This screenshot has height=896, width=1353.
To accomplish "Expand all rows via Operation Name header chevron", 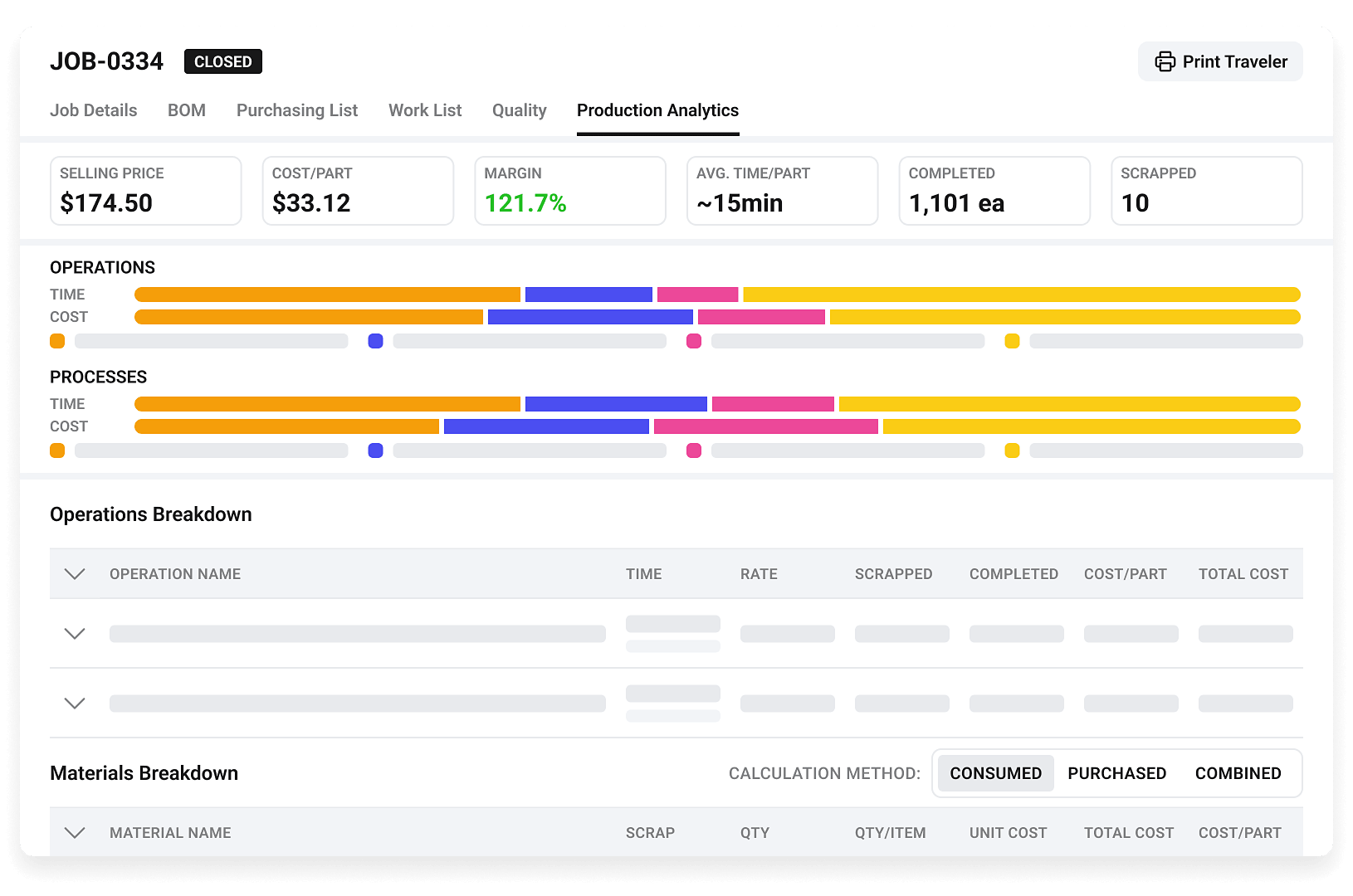I will click(75, 574).
